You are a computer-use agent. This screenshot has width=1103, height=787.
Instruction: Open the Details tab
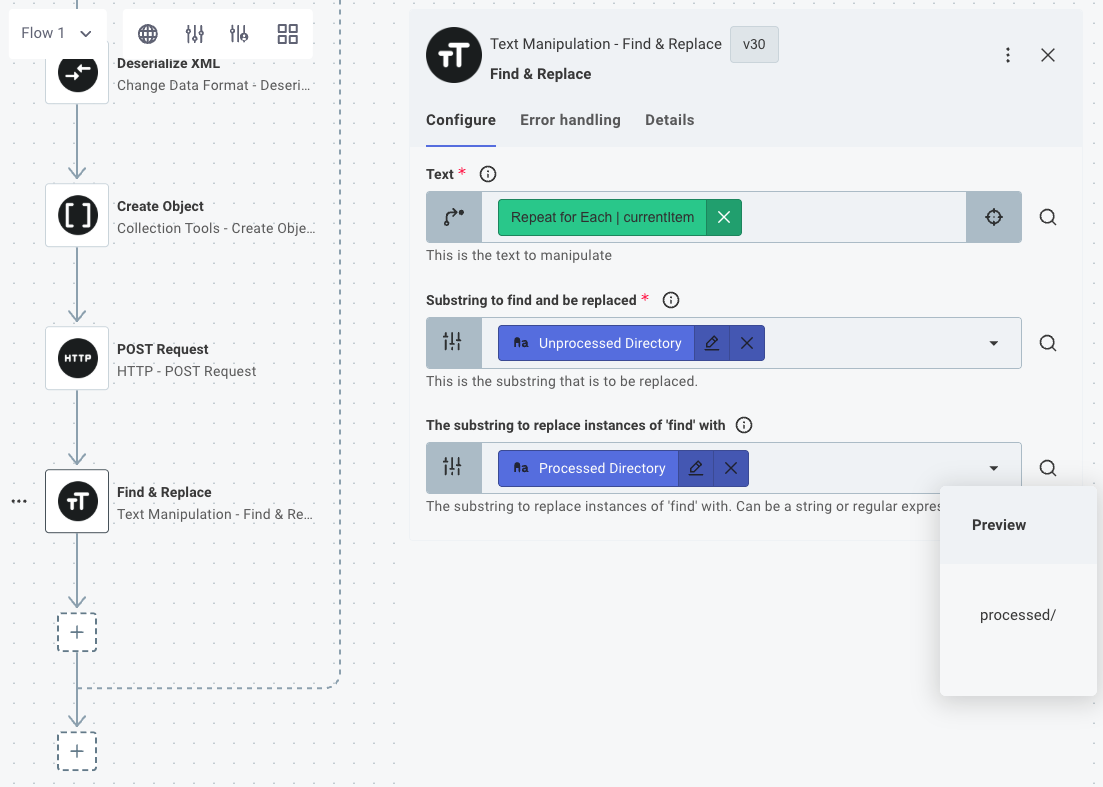coord(669,120)
